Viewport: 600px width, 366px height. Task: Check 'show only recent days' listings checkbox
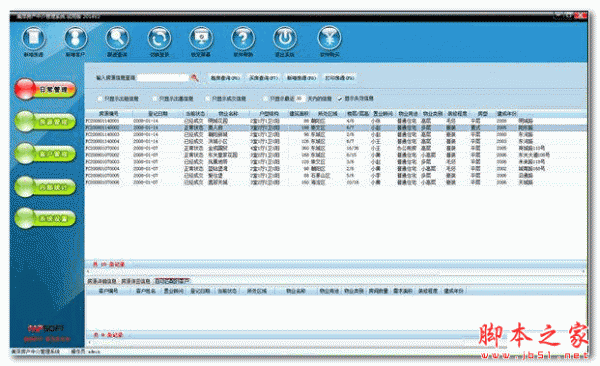266,99
